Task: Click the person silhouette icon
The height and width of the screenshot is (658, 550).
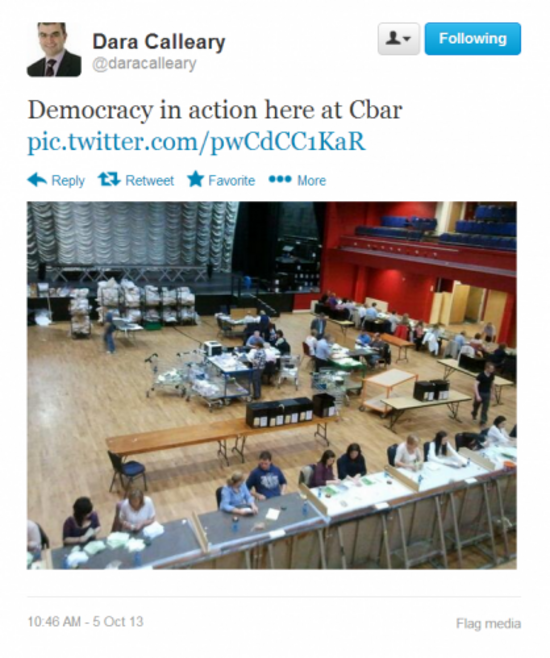Action: point(393,39)
